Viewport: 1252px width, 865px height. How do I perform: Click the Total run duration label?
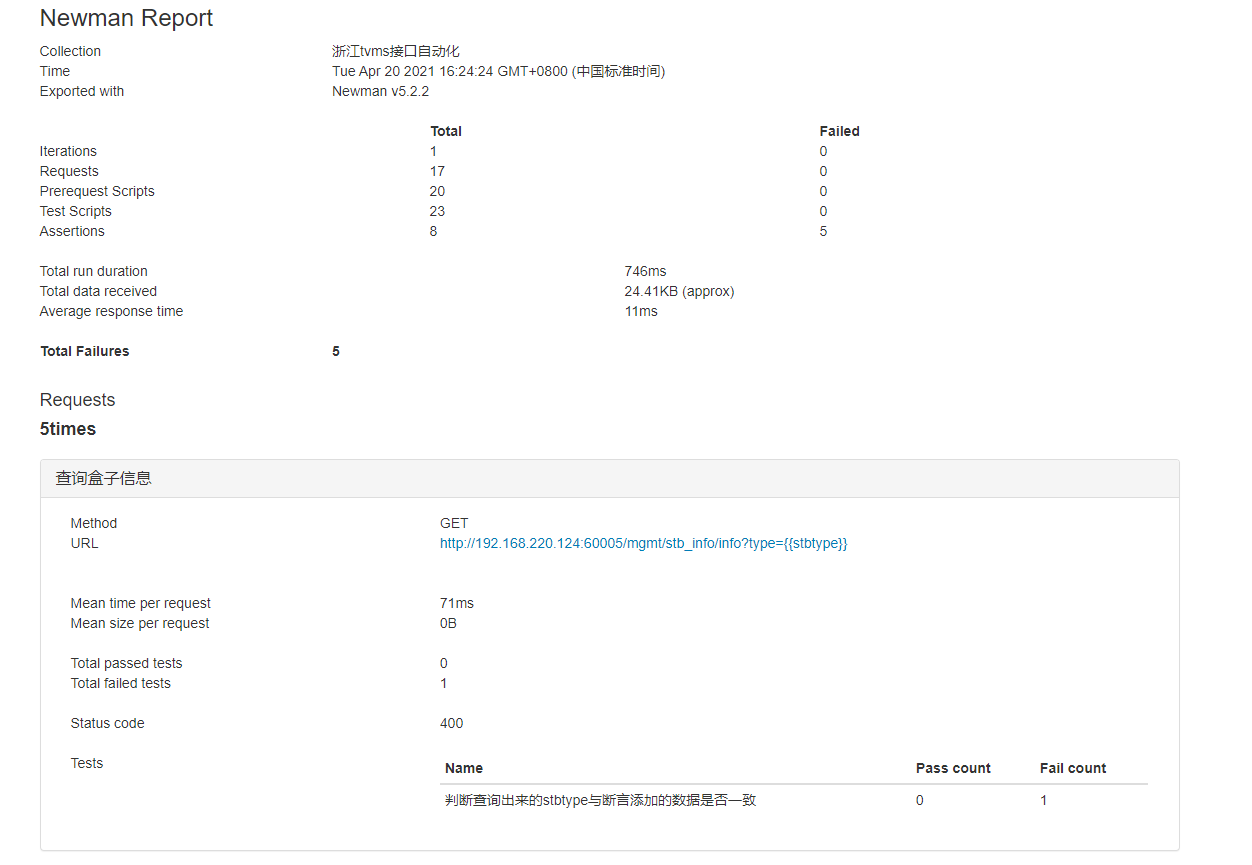coord(94,271)
